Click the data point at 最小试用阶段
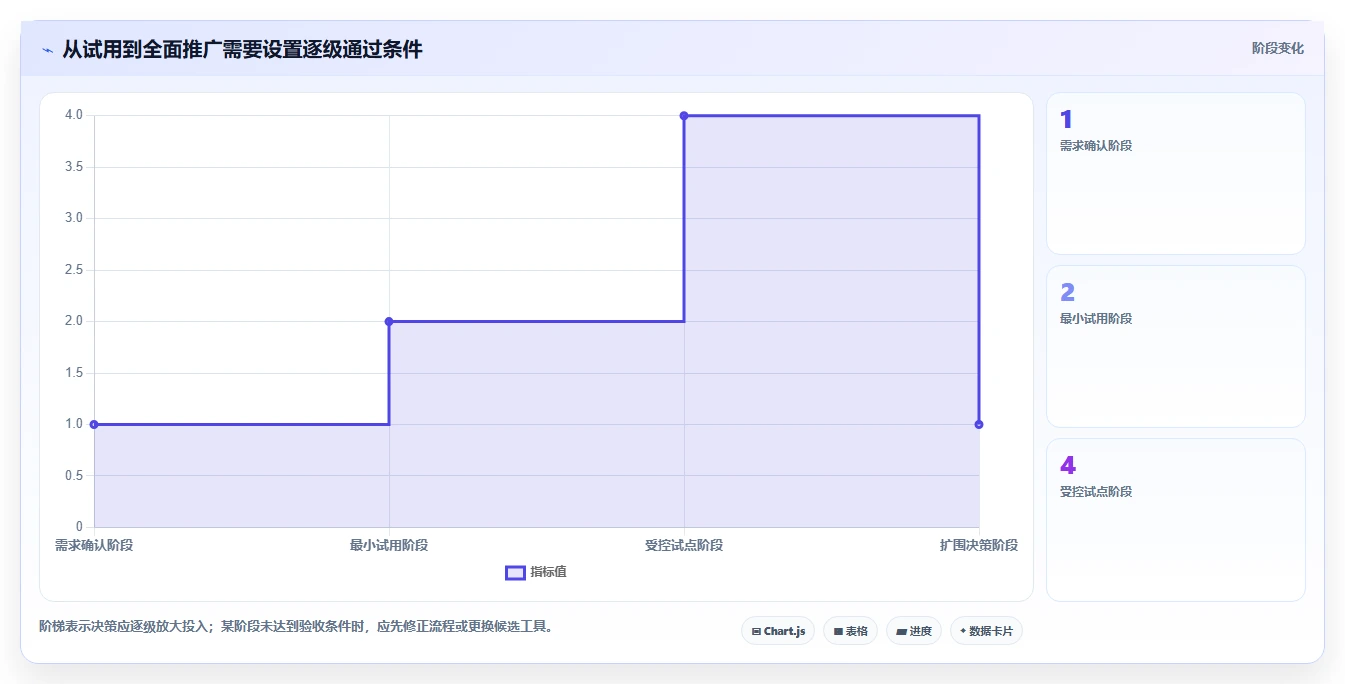This screenshot has height=684, width=1345. [x=389, y=321]
